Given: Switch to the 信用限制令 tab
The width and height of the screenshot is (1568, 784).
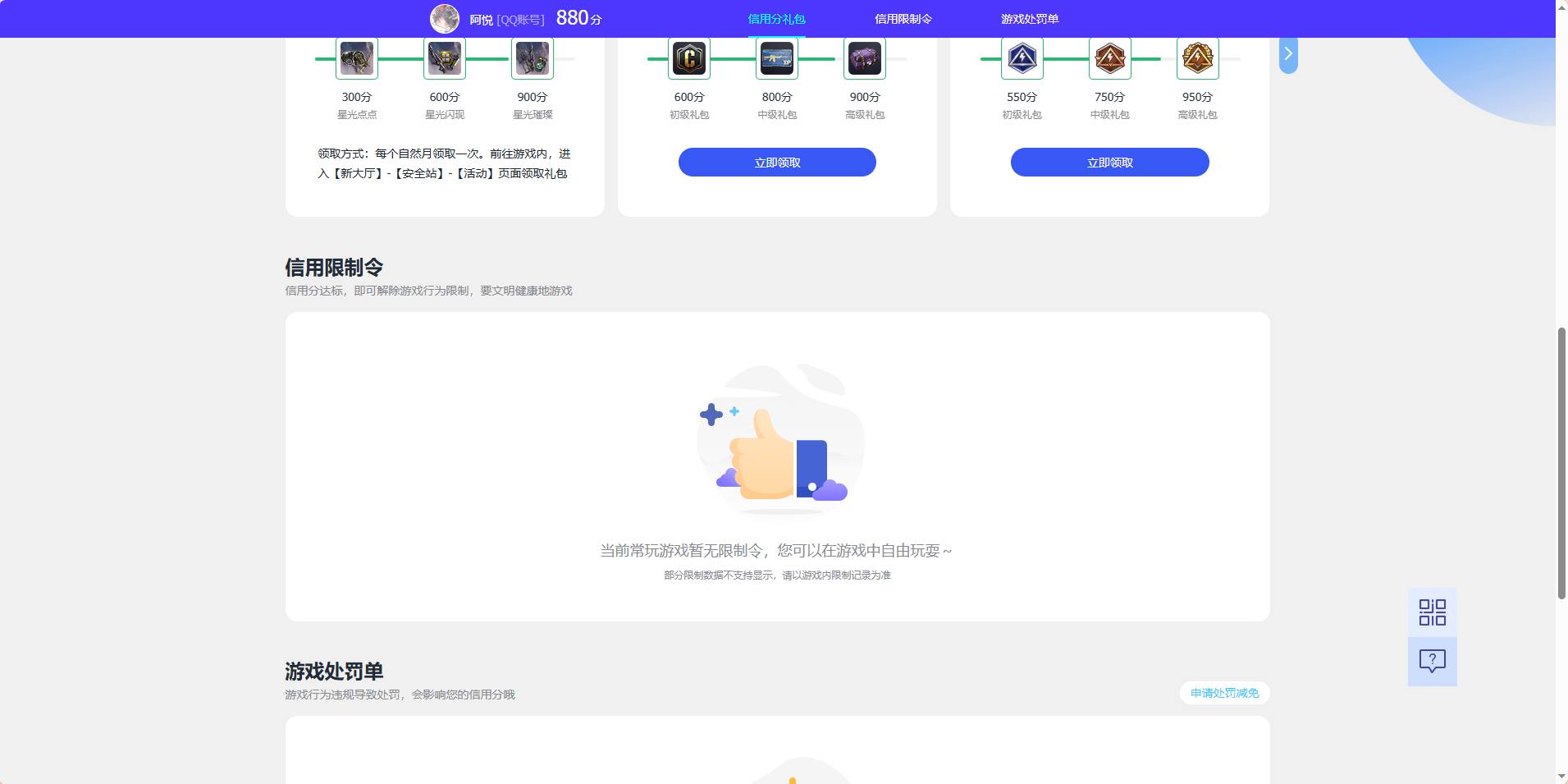Looking at the screenshot, I should tap(903, 19).
